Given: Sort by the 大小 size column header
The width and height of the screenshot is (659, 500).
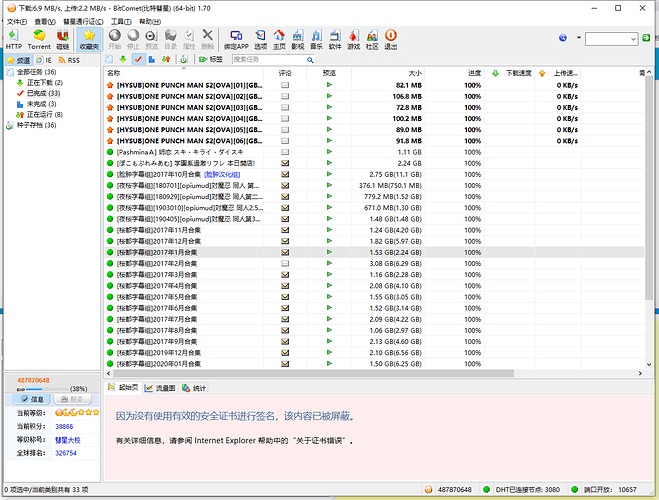Looking at the screenshot, I should (387, 73).
